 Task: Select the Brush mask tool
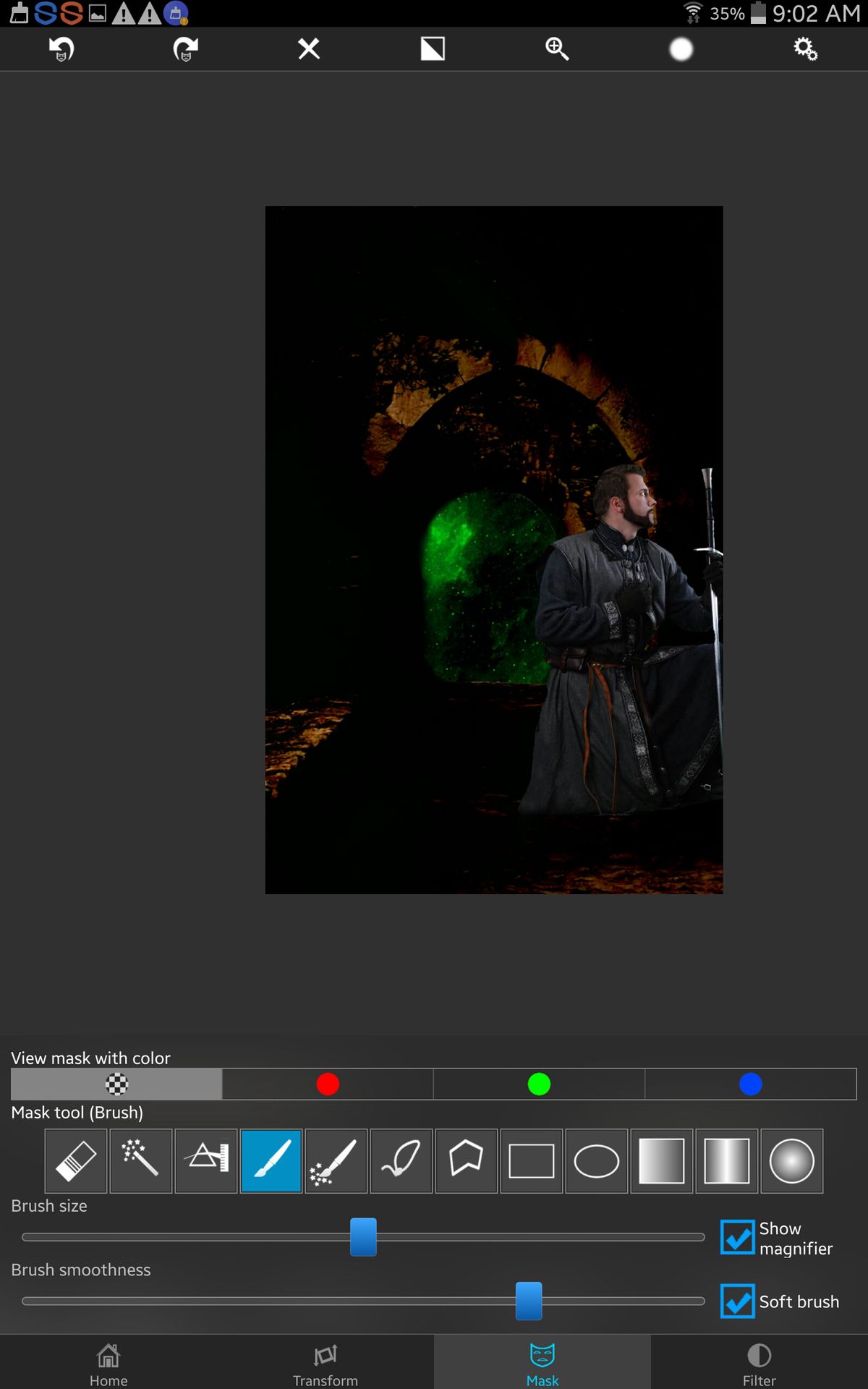[271, 1161]
